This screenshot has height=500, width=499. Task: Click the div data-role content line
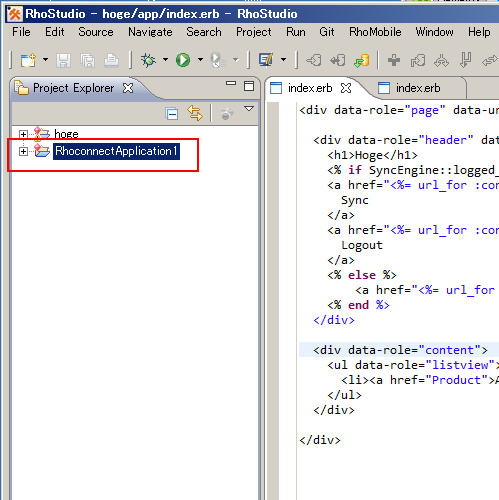click(400, 350)
